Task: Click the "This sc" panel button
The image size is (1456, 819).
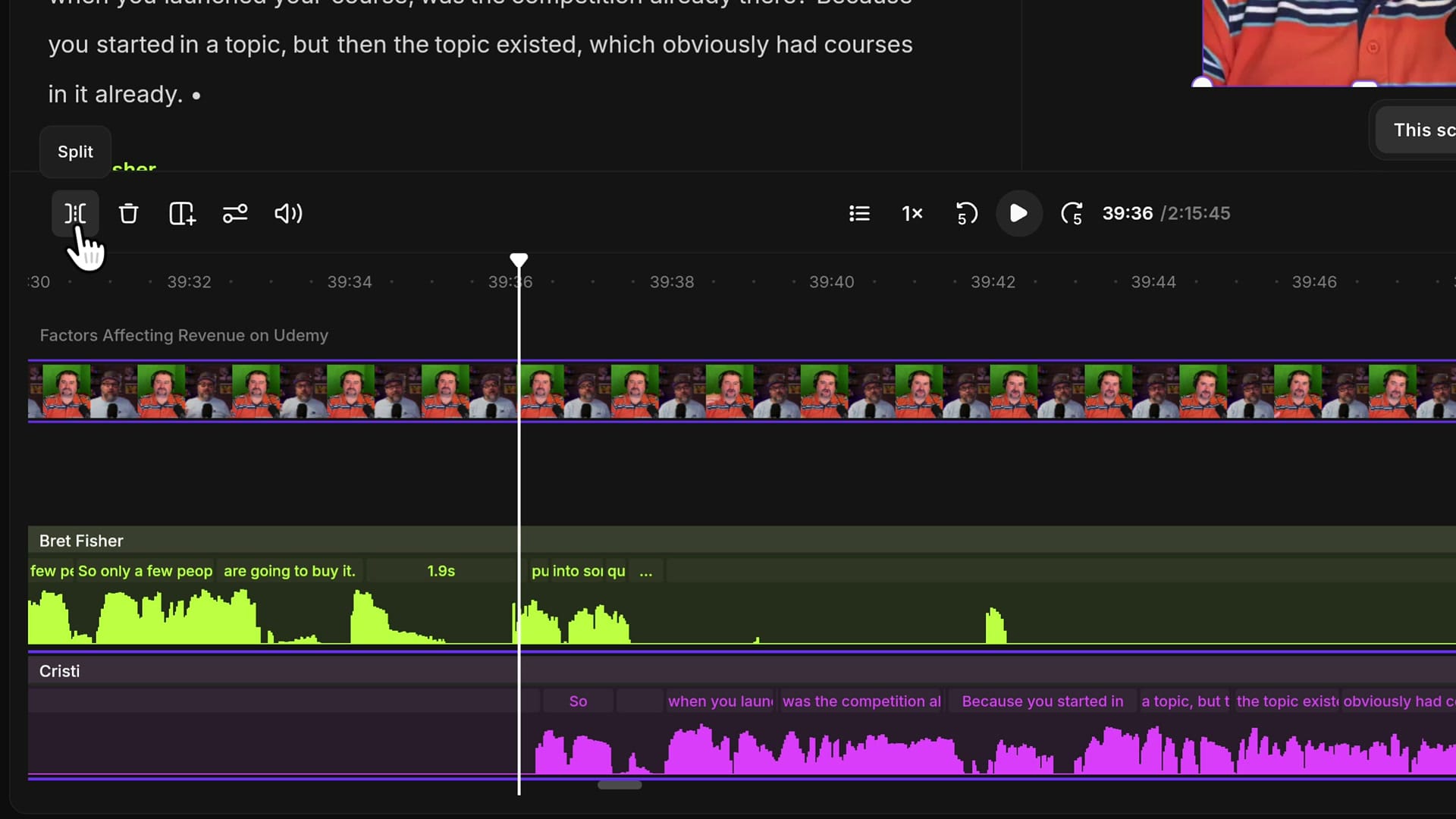Action: point(1417,130)
